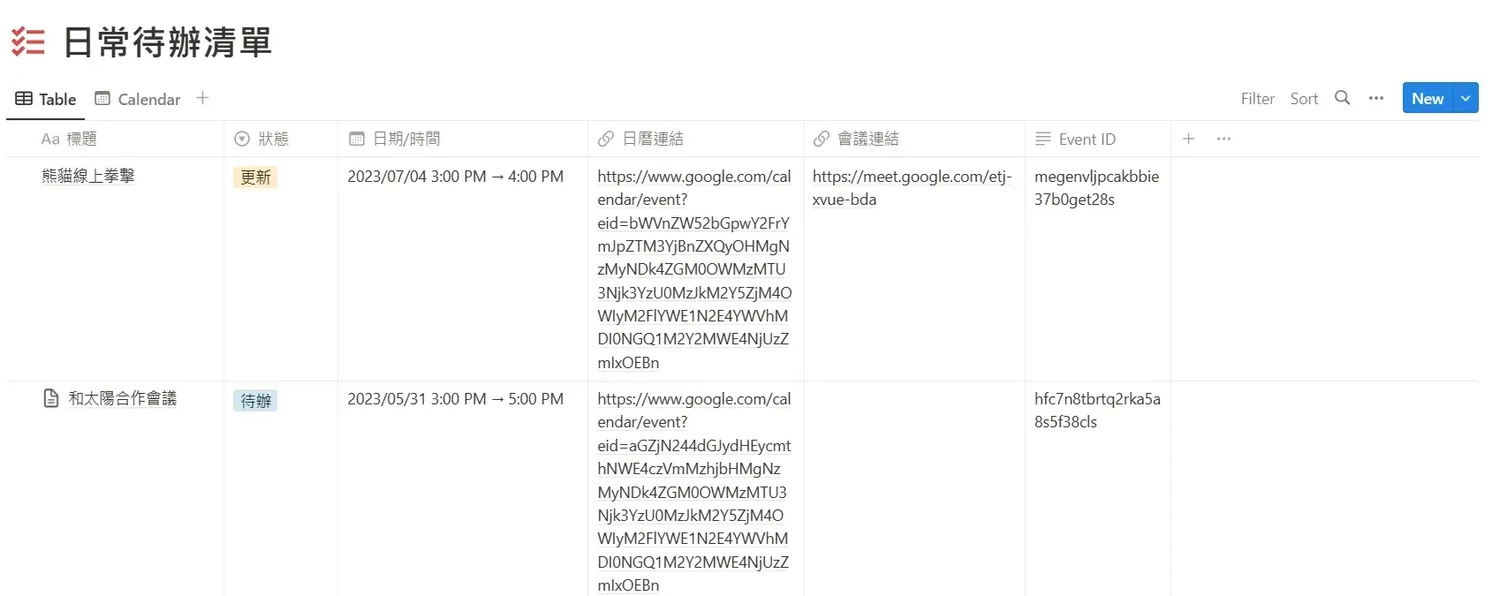This screenshot has width=1500, height=596.
Task: Open the Filter option
Action: (1258, 98)
